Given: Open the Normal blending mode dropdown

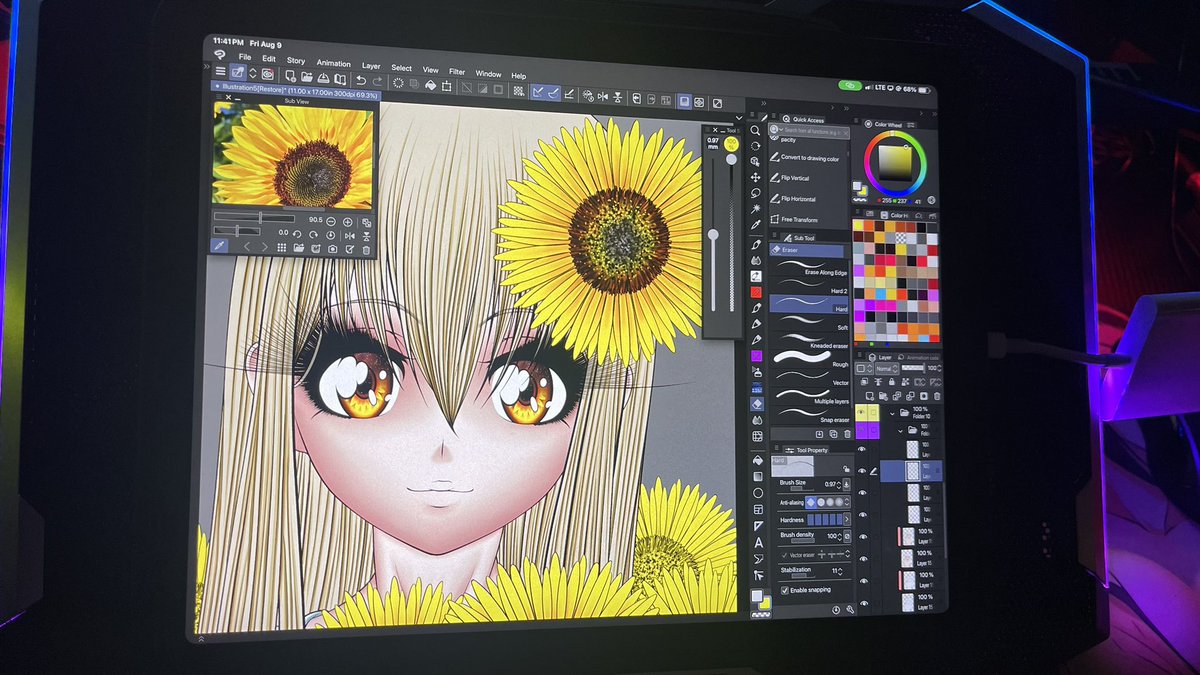Looking at the screenshot, I should [887, 368].
